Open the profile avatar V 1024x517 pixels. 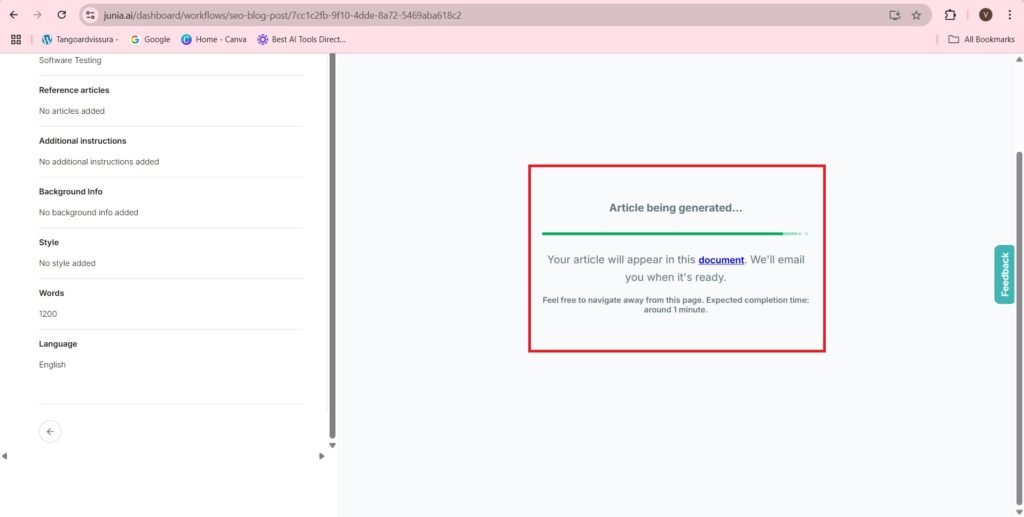click(x=985, y=14)
